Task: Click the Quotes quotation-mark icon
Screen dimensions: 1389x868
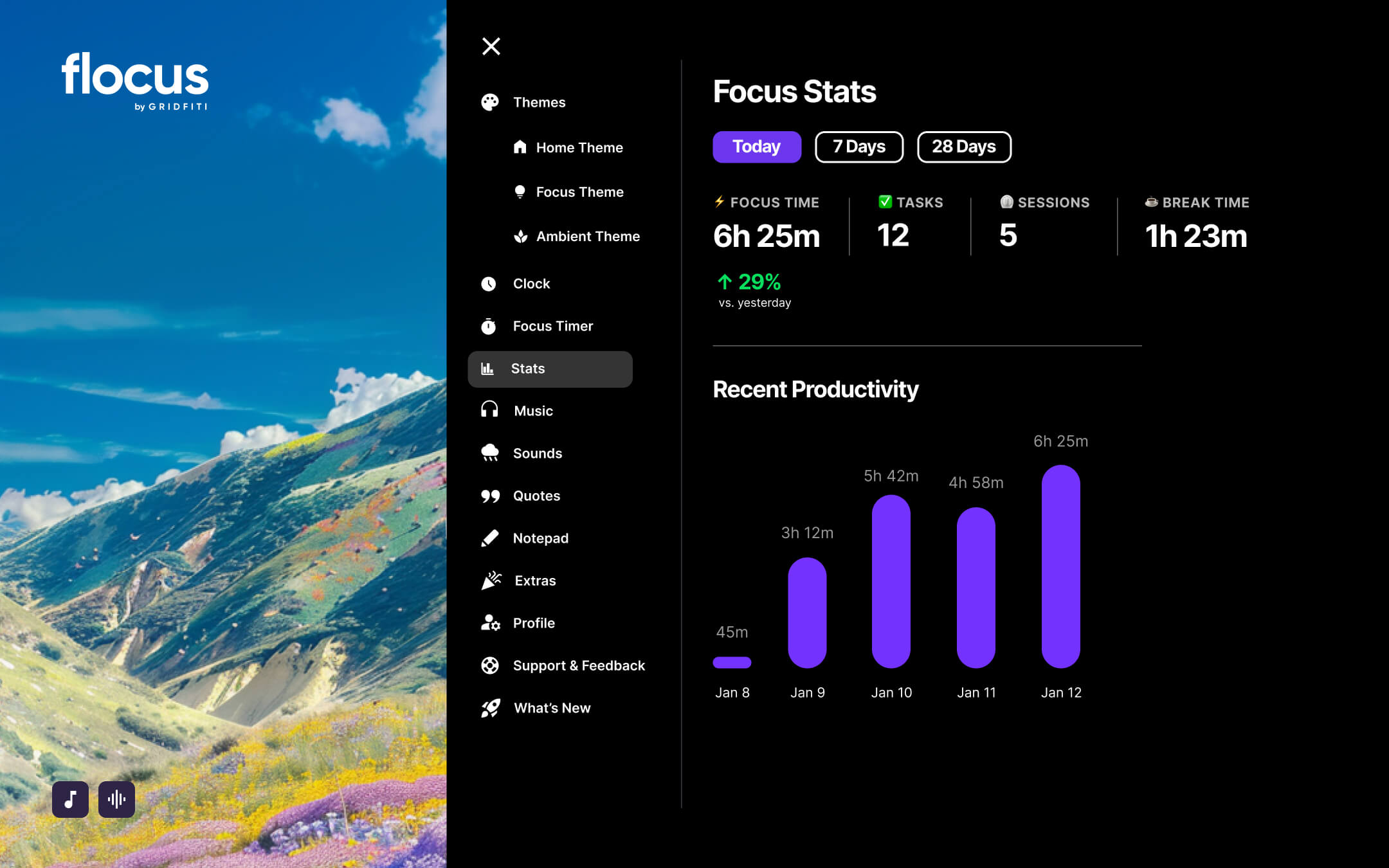Action: 490,496
